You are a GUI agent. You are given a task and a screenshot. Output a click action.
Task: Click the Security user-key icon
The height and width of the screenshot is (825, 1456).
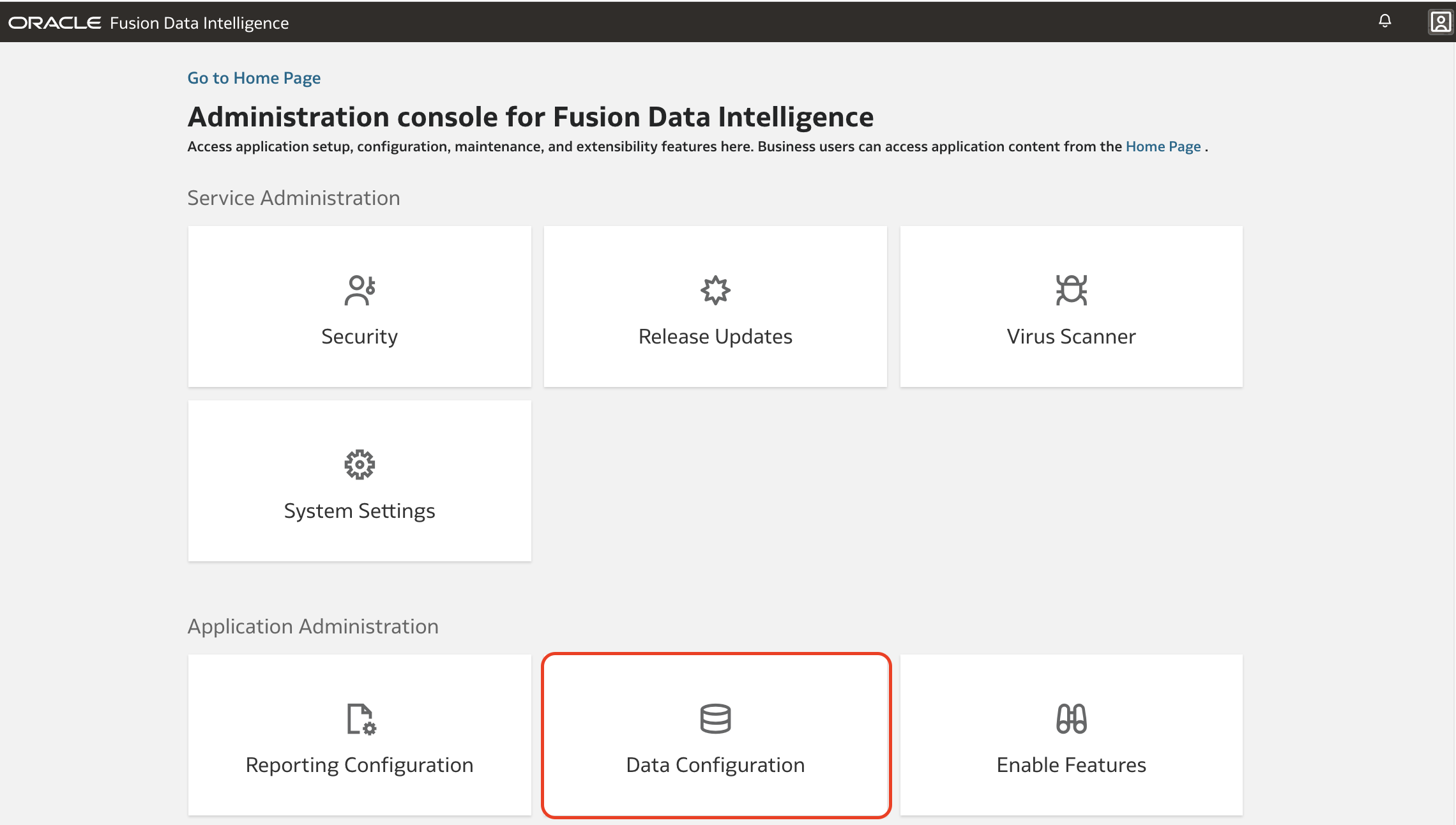tap(360, 291)
